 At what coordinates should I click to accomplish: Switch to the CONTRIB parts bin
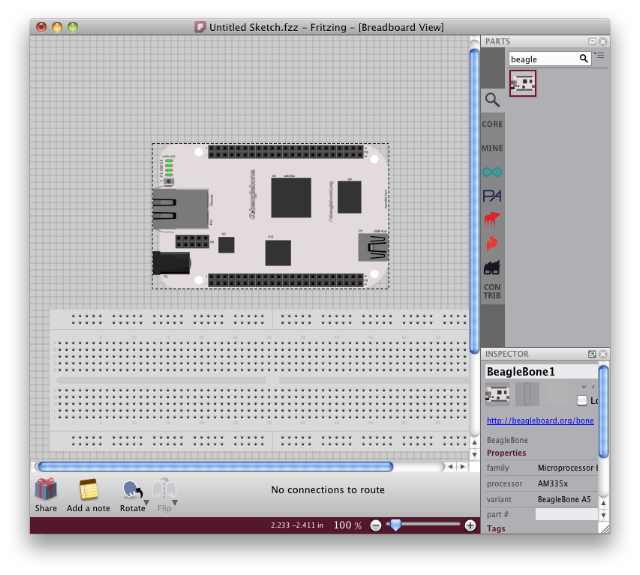click(492, 291)
